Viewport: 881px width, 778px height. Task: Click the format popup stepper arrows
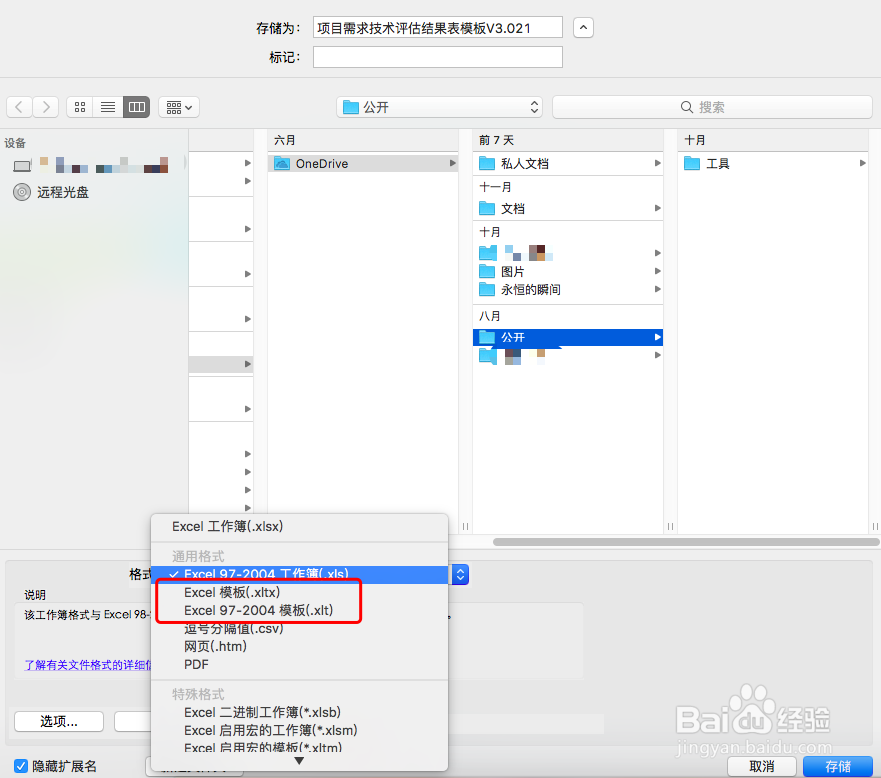coord(460,574)
